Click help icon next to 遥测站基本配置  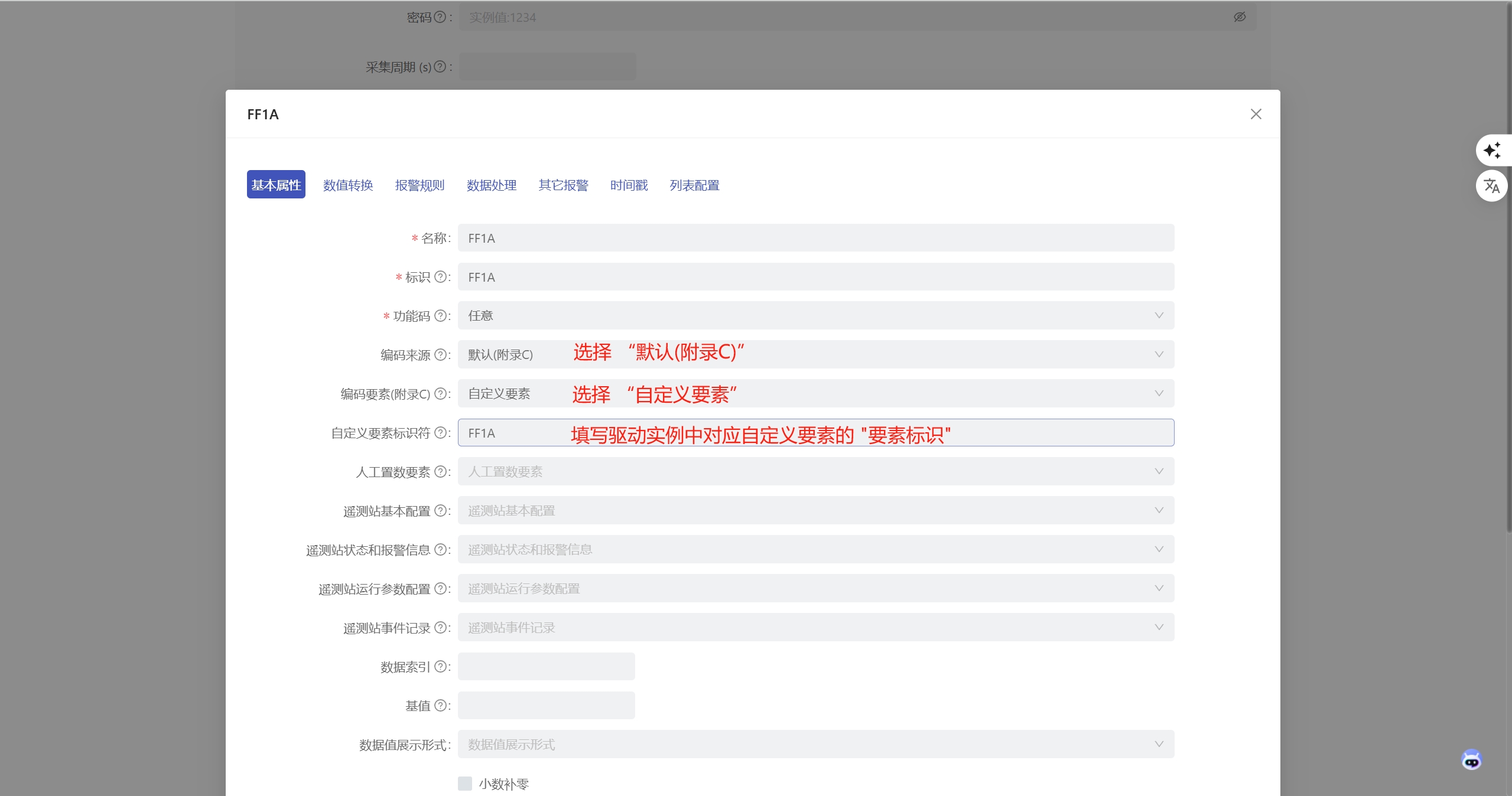point(440,511)
